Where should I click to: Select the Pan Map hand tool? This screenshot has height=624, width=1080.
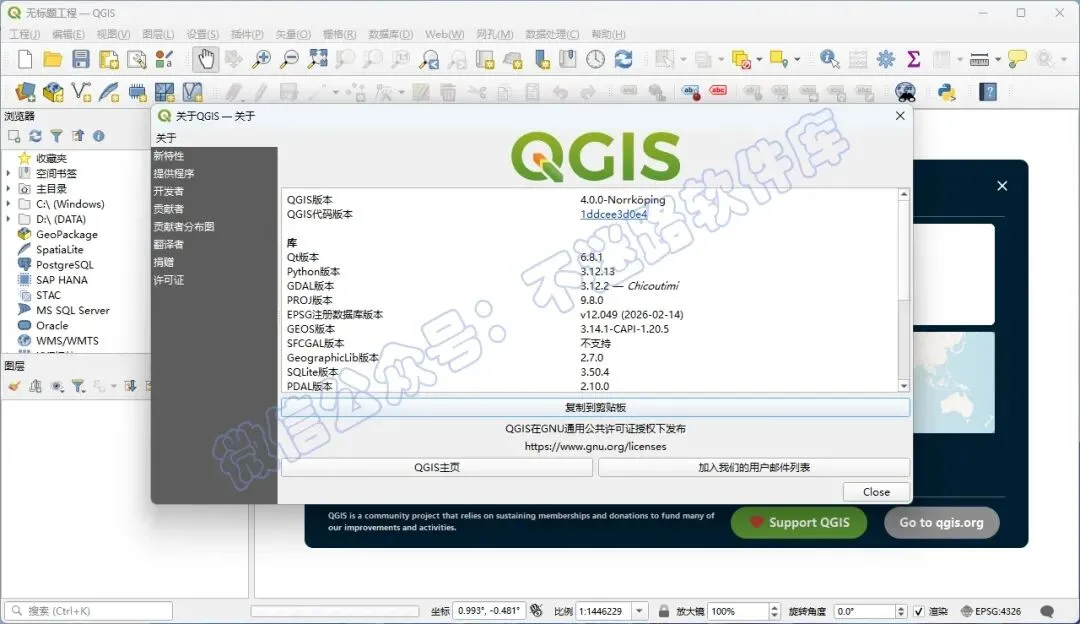click(x=205, y=59)
